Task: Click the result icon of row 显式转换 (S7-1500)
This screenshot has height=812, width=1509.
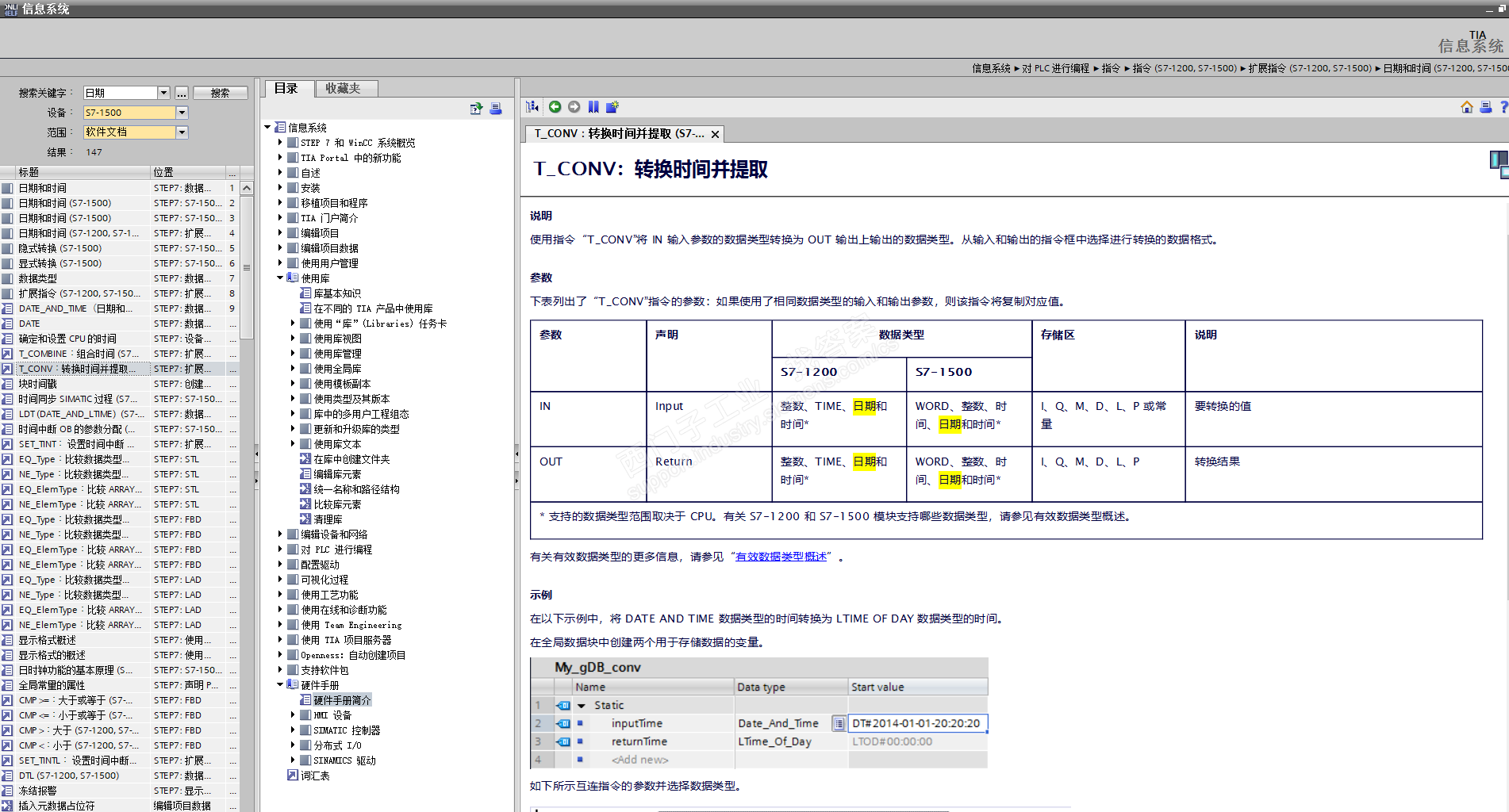Action: pyautogui.click(x=7, y=263)
